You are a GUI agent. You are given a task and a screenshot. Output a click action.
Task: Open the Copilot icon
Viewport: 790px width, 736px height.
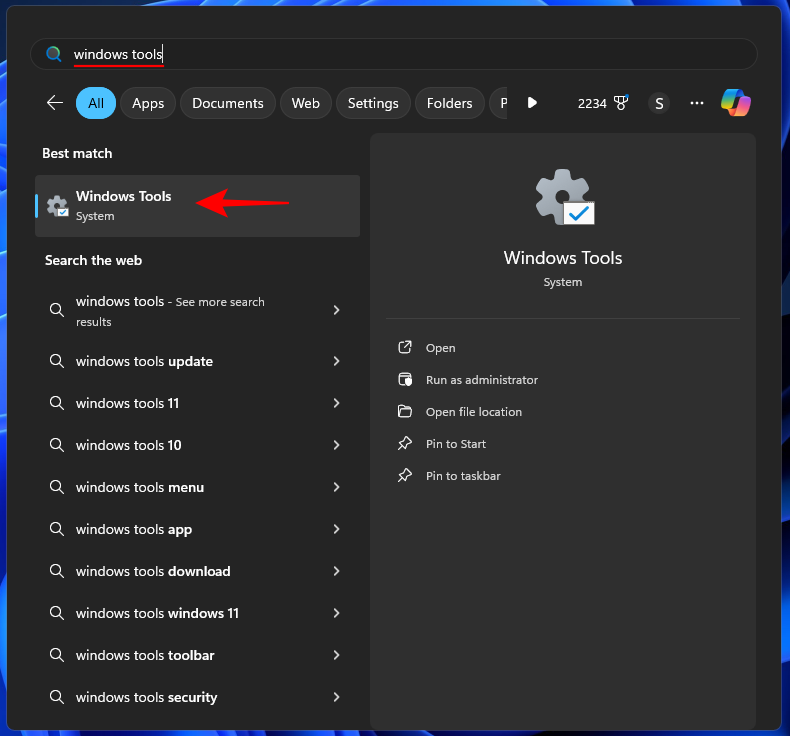coord(736,103)
